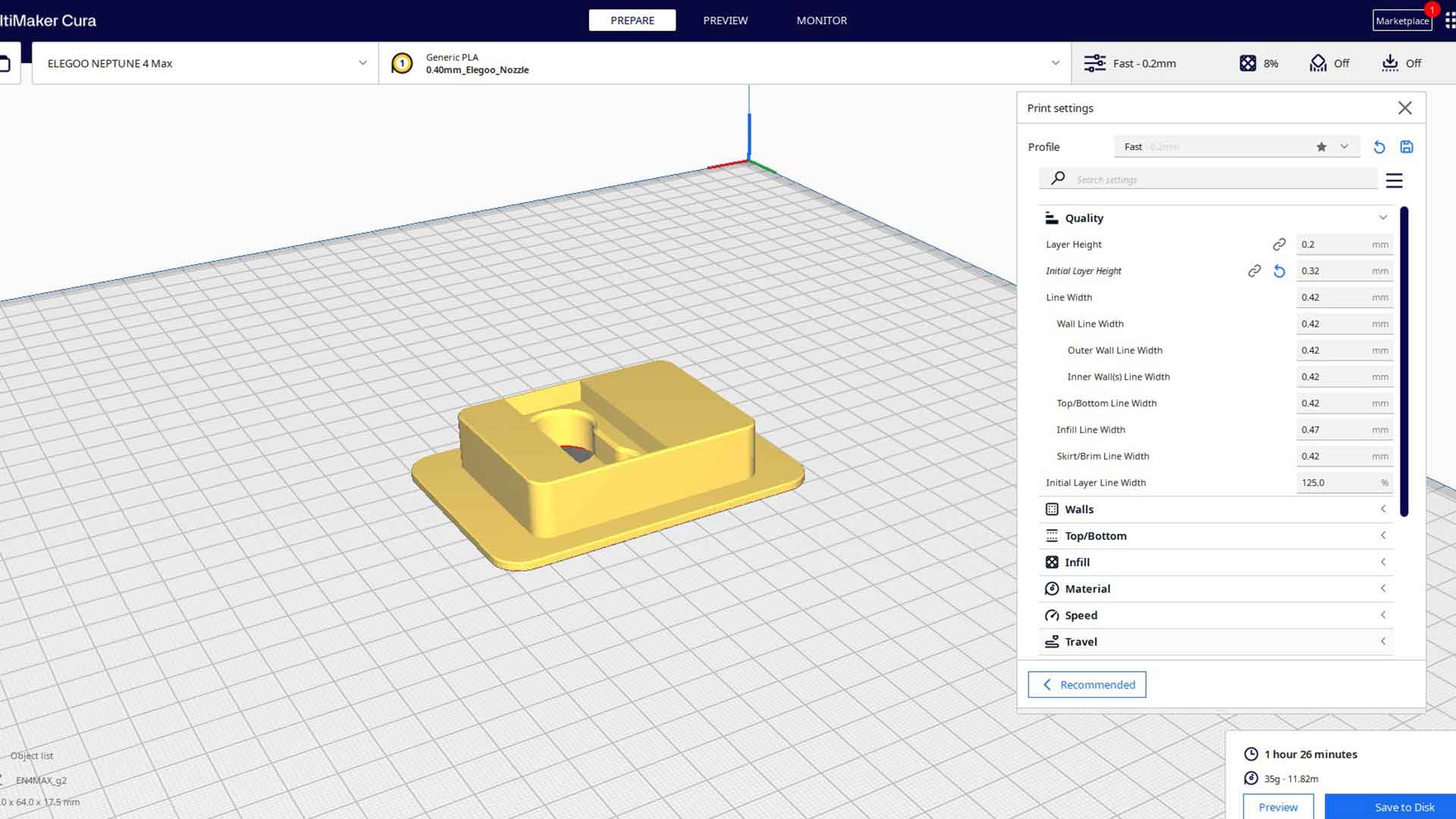Click the support Off icon
This screenshot has height=819, width=1456.
[1318, 64]
